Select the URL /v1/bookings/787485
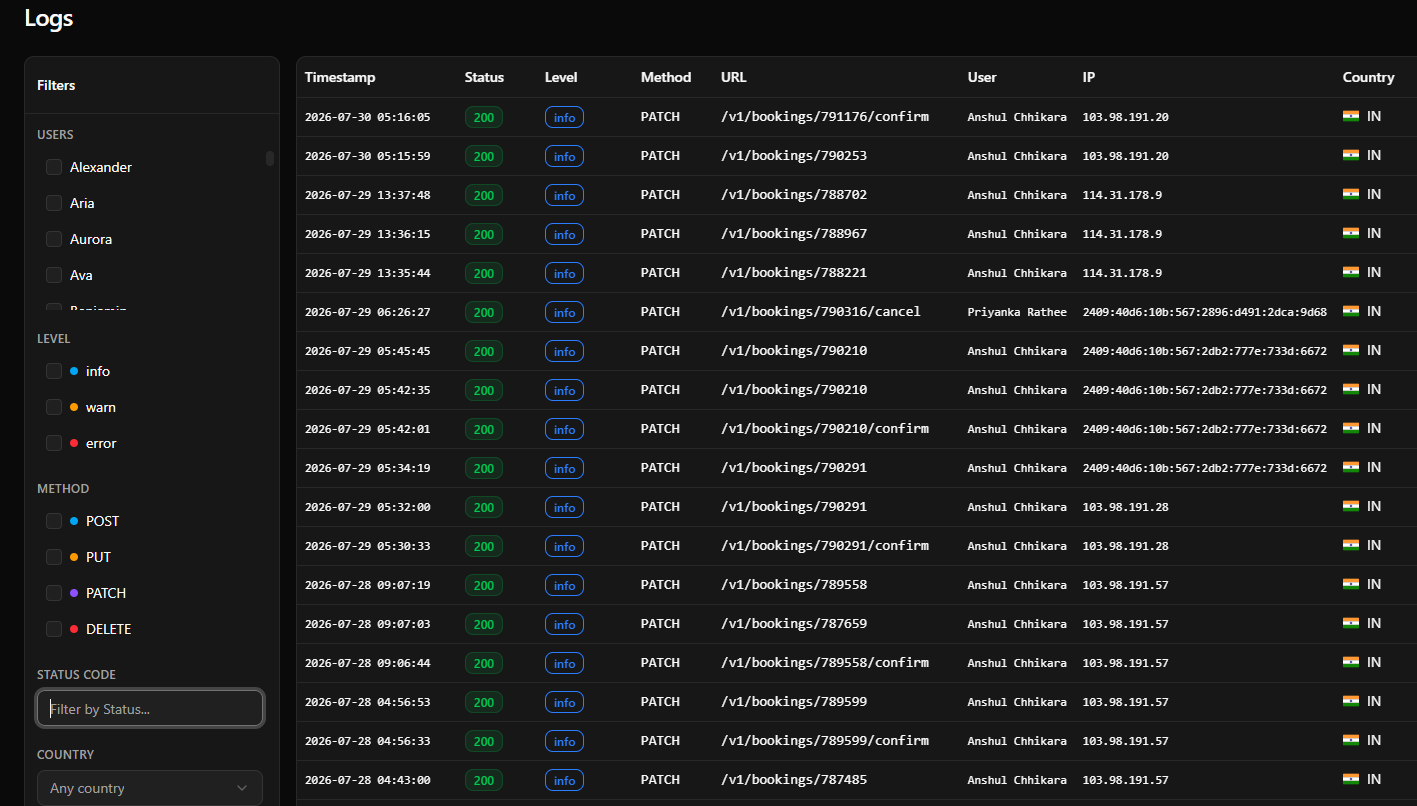Image resolution: width=1417 pixels, height=806 pixels. (x=794, y=779)
